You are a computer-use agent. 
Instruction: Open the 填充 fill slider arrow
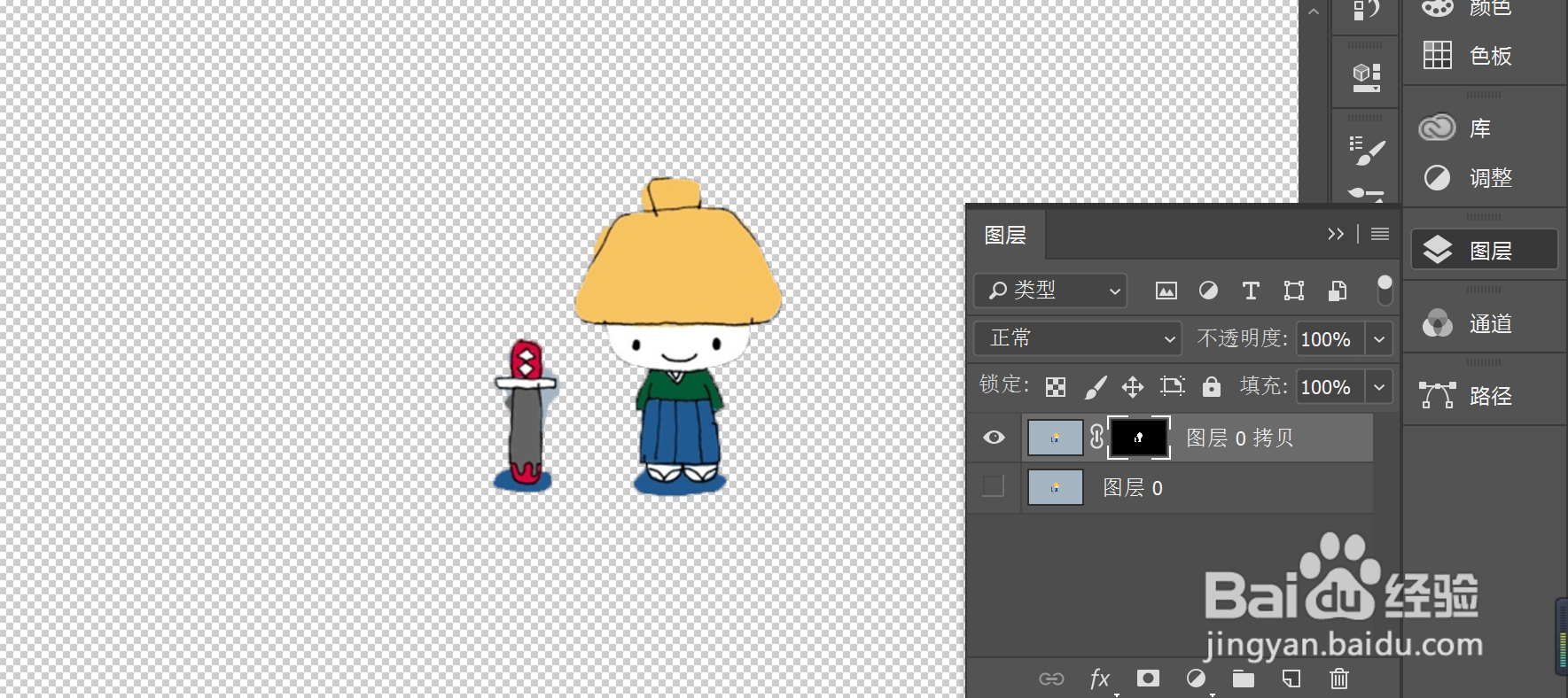[1379, 387]
